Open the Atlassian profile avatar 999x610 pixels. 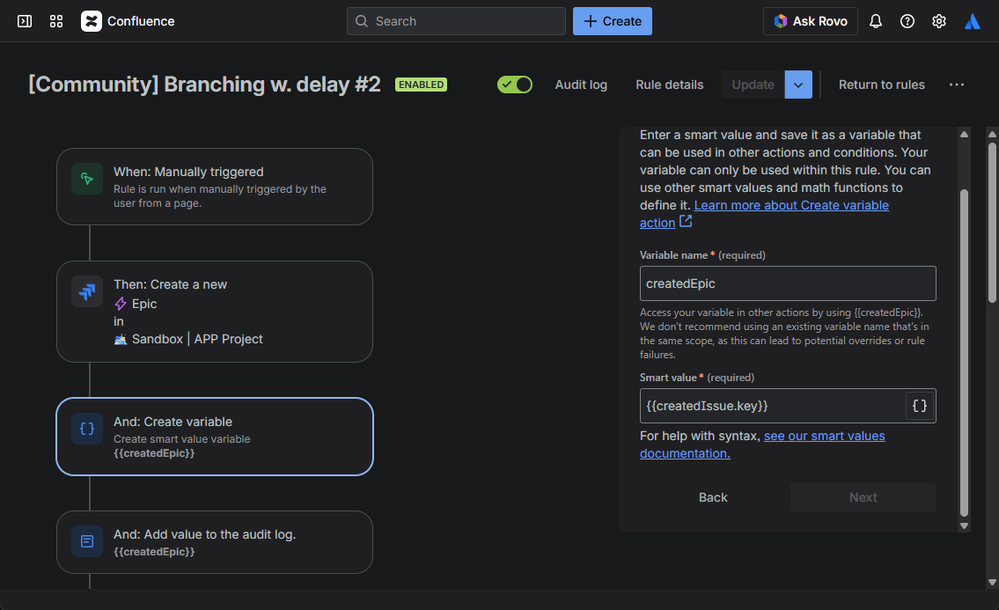tap(972, 21)
